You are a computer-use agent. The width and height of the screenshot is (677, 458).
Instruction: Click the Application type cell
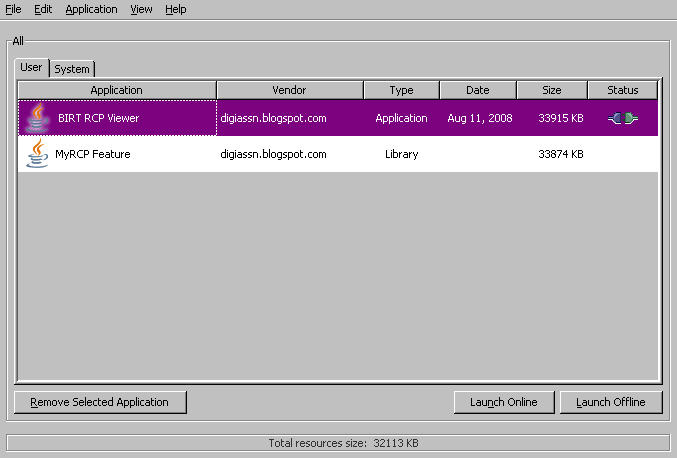[402, 118]
